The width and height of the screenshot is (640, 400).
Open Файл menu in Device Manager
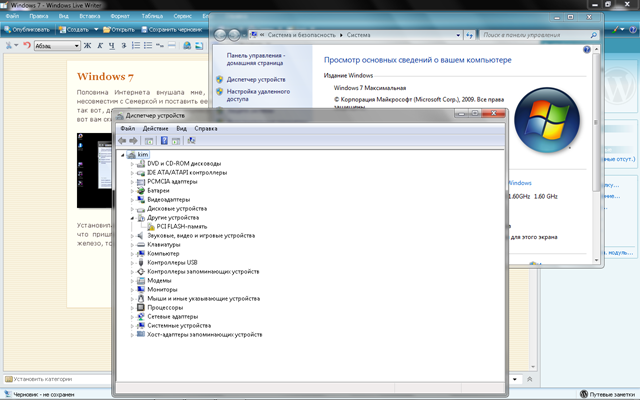(x=128, y=129)
